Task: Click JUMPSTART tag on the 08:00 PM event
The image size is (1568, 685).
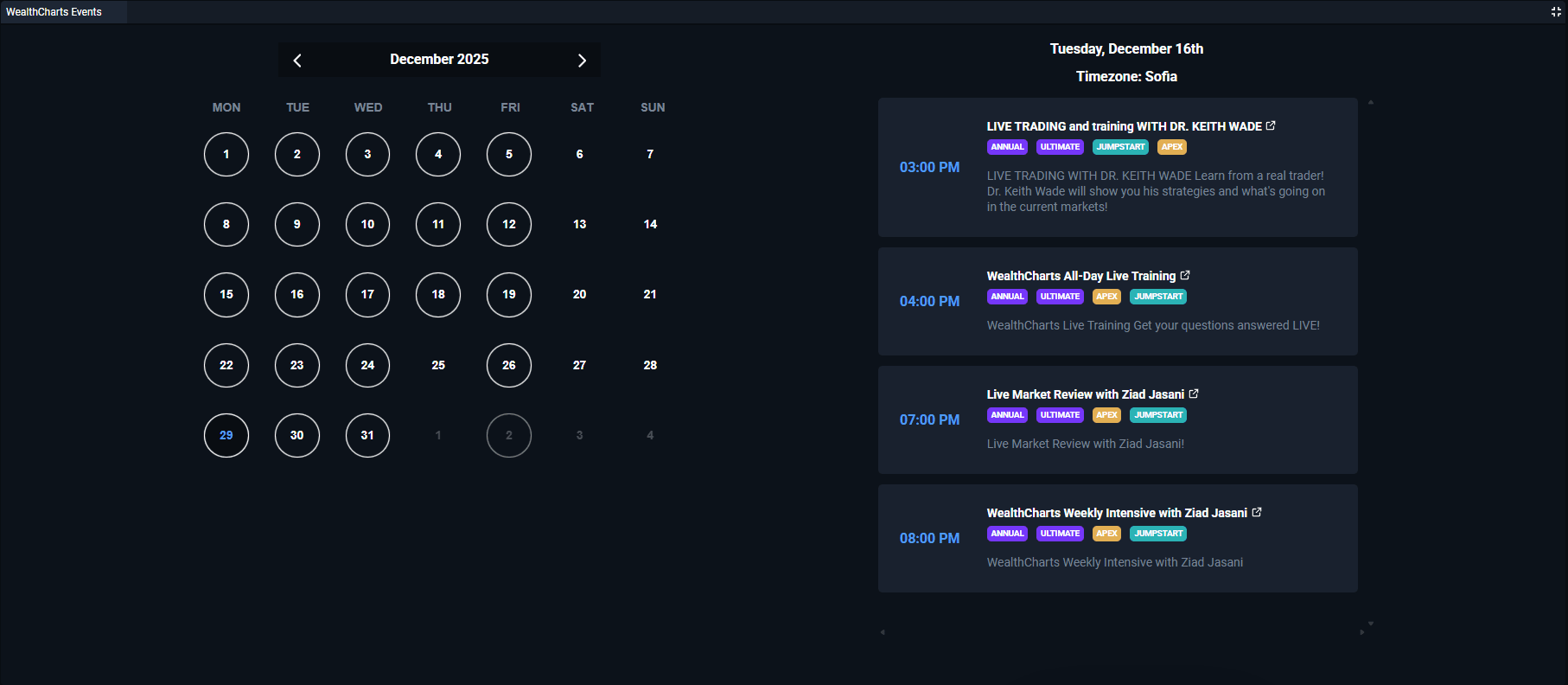Action: click(x=1158, y=534)
